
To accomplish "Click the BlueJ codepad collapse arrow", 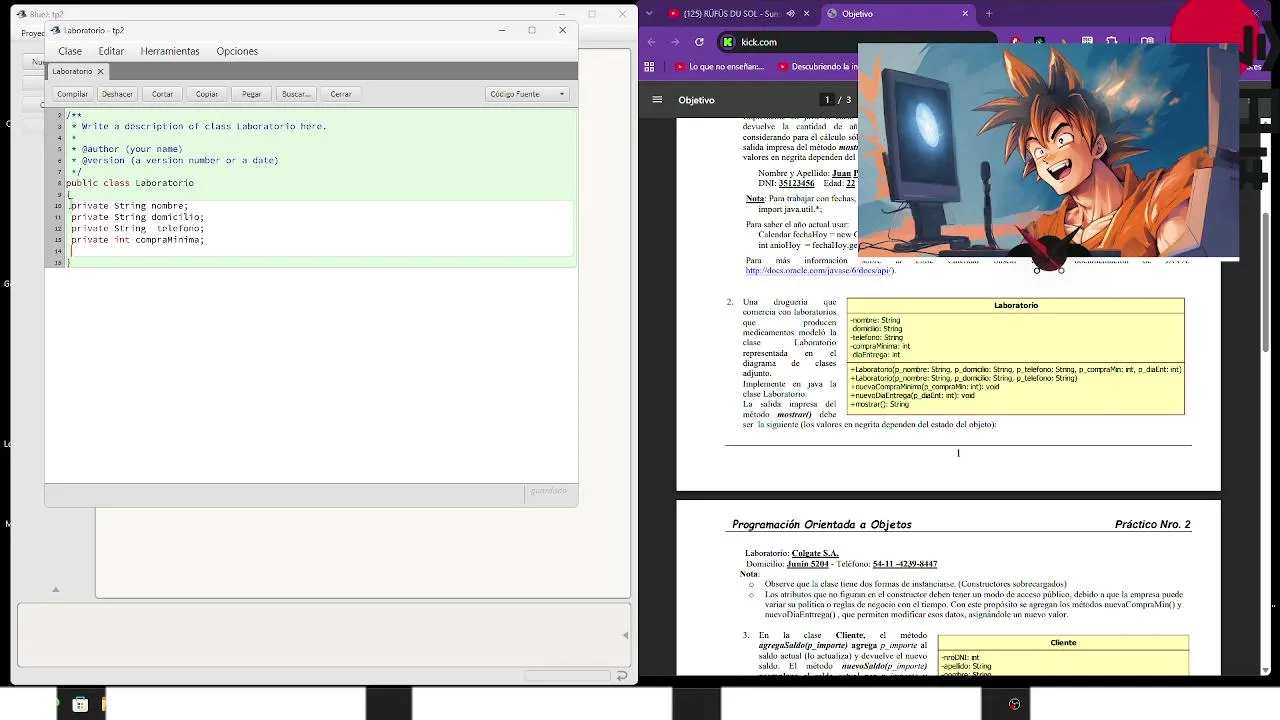I will (625, 635).
